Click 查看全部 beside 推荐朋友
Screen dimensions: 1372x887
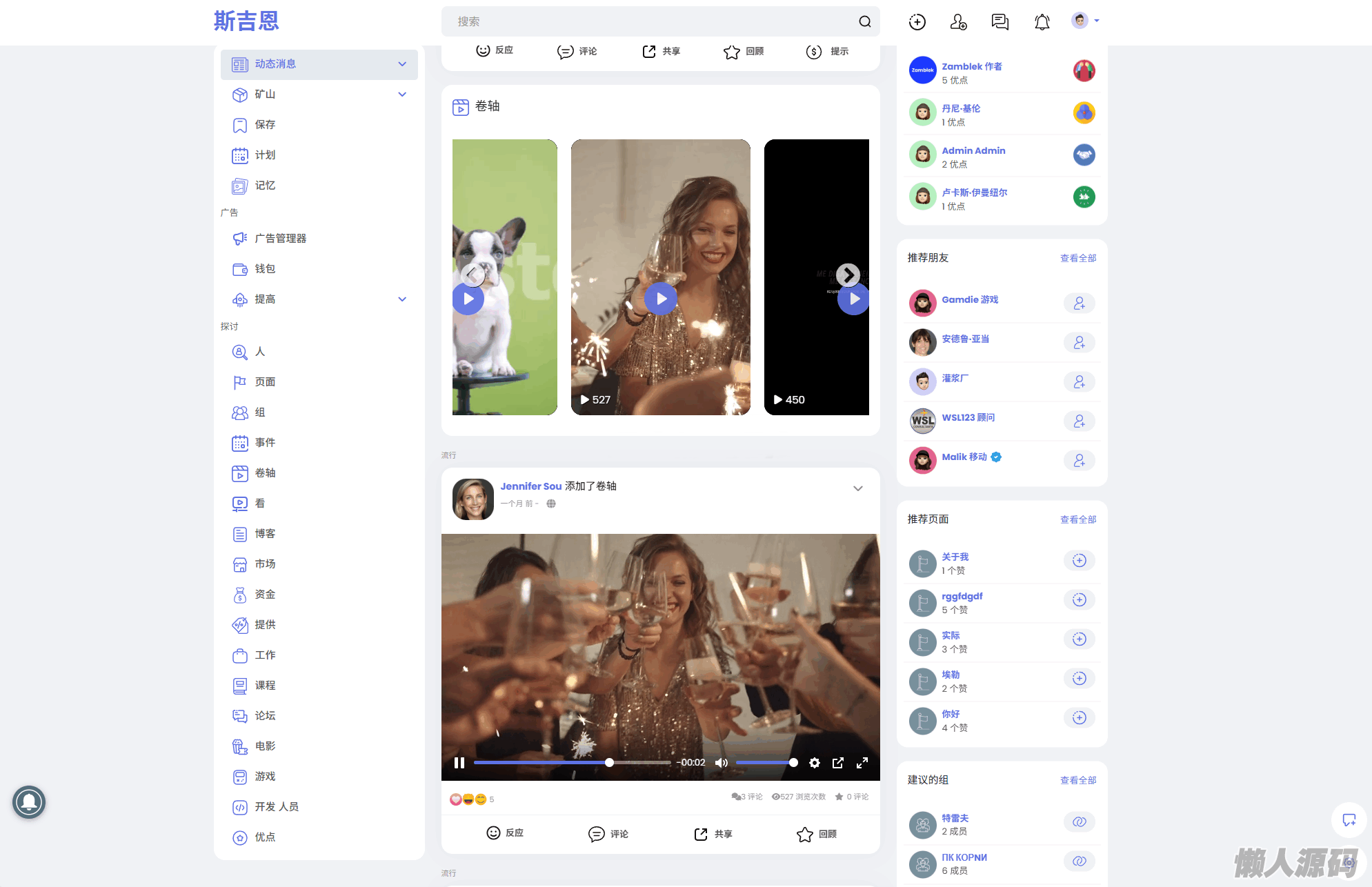(x=1077, y=258)
